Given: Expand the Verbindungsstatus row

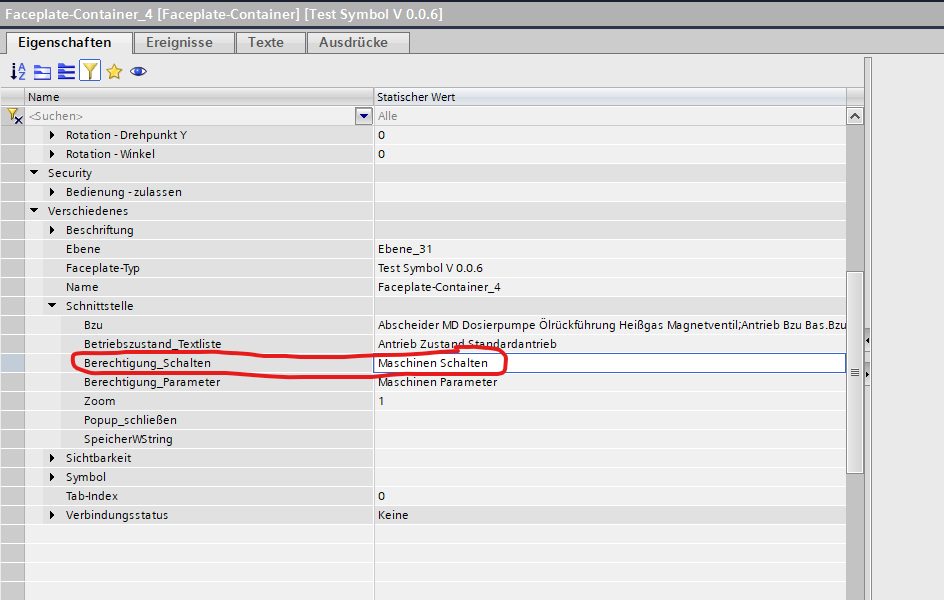Looking at the screenshot, I should [x=52, y=515].
